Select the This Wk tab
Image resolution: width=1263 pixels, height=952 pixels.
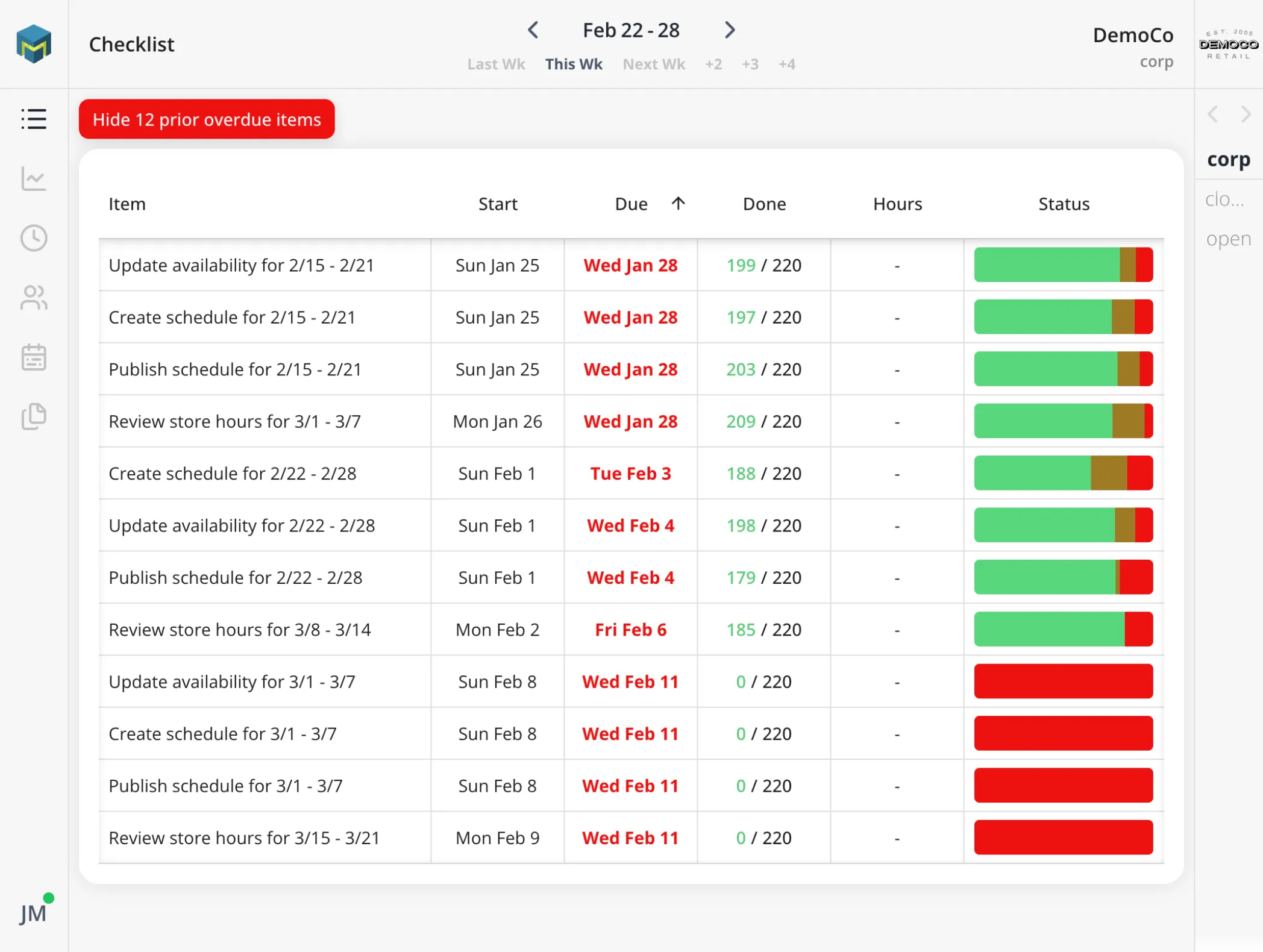click(x=574, y=64)
